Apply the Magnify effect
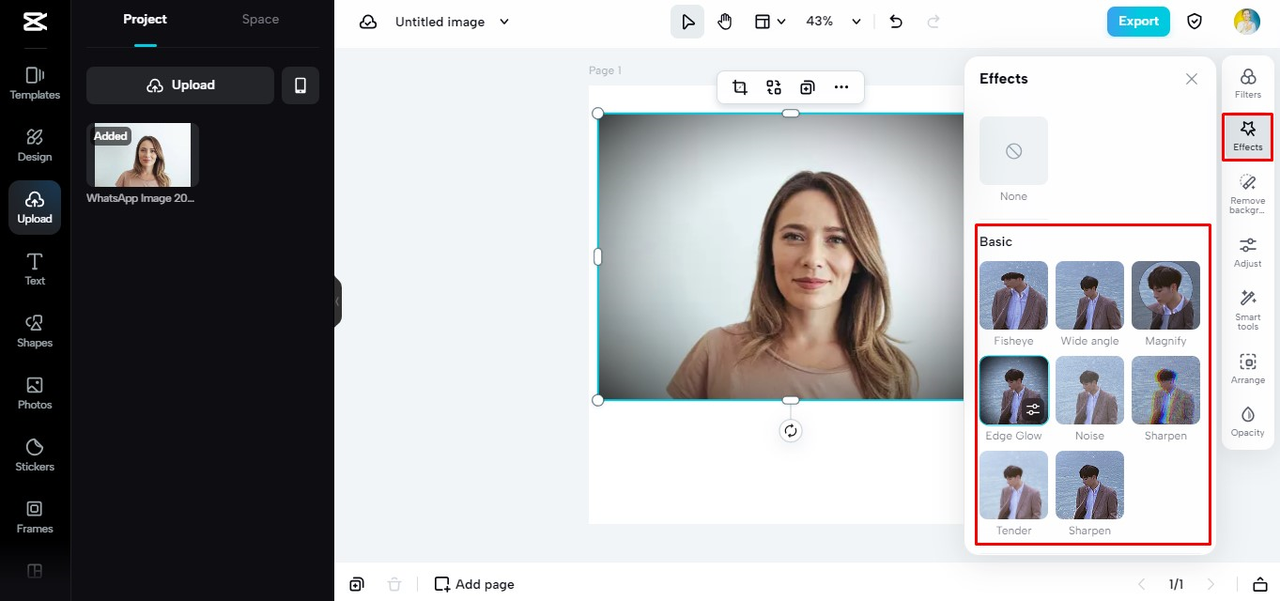The image size is (1280, 601). click(x=1166, y=295)
